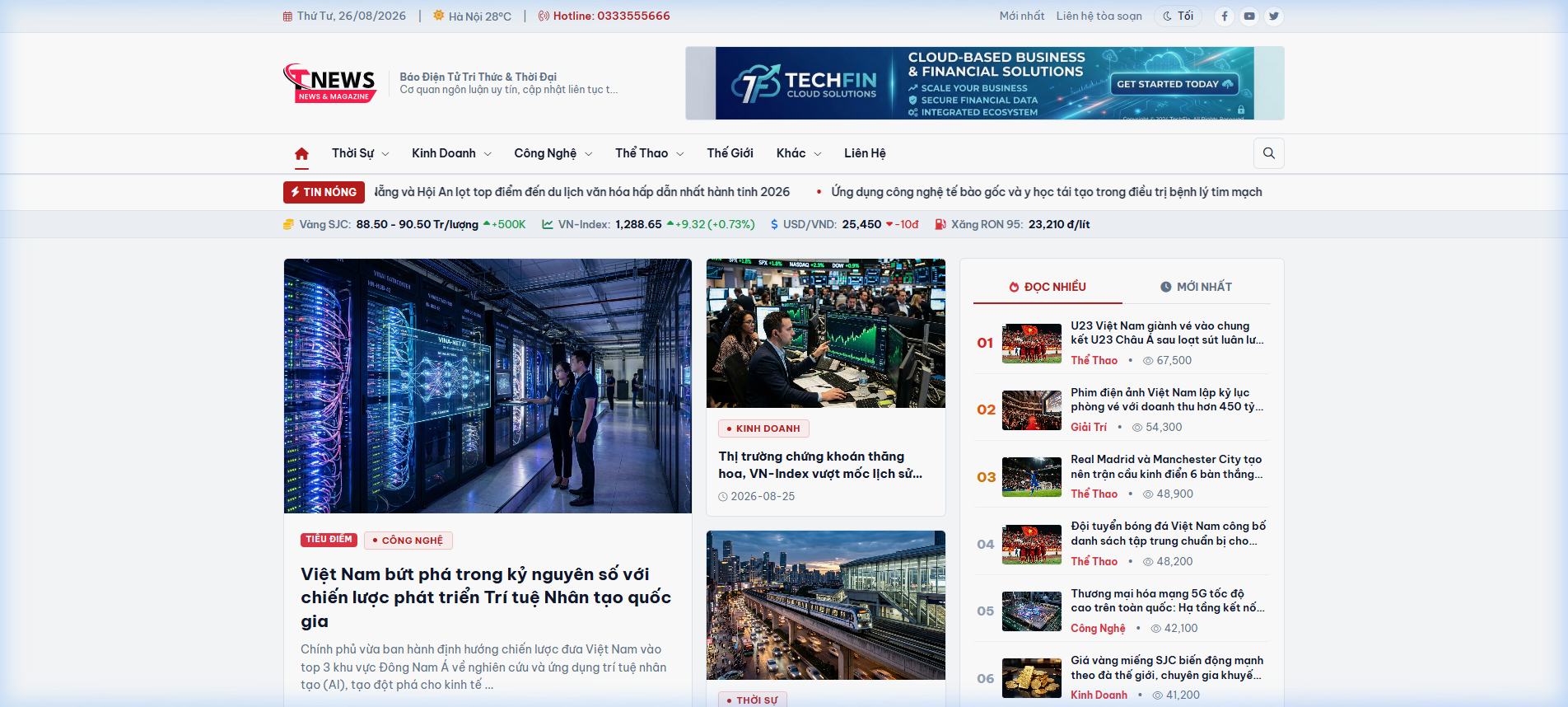Open ranked article U23 Việt Nam giành vé
Viewport: 1568px width, 707px height.
(1167, 333)
